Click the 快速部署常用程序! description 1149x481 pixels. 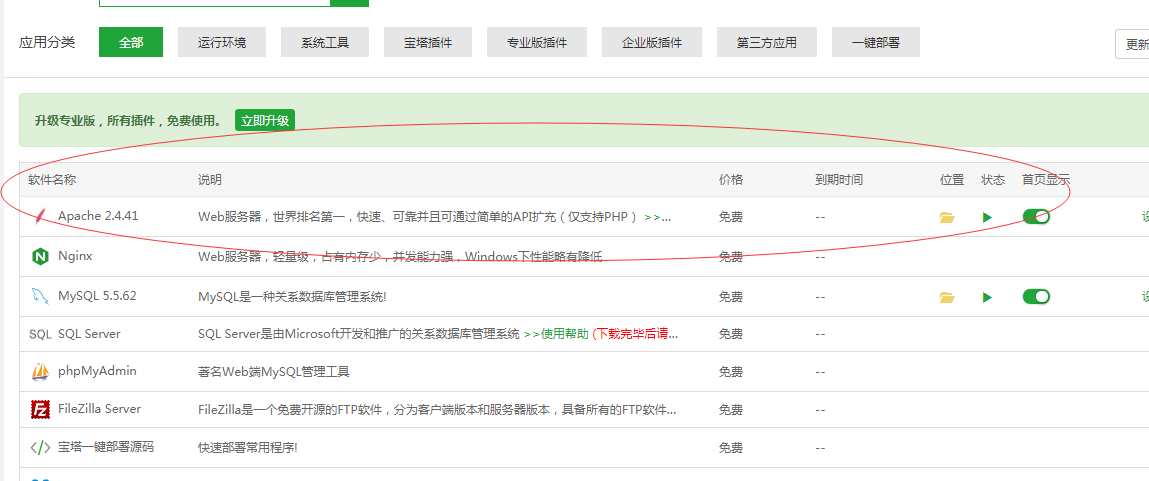pyautogui.click(x=248, y=447)
